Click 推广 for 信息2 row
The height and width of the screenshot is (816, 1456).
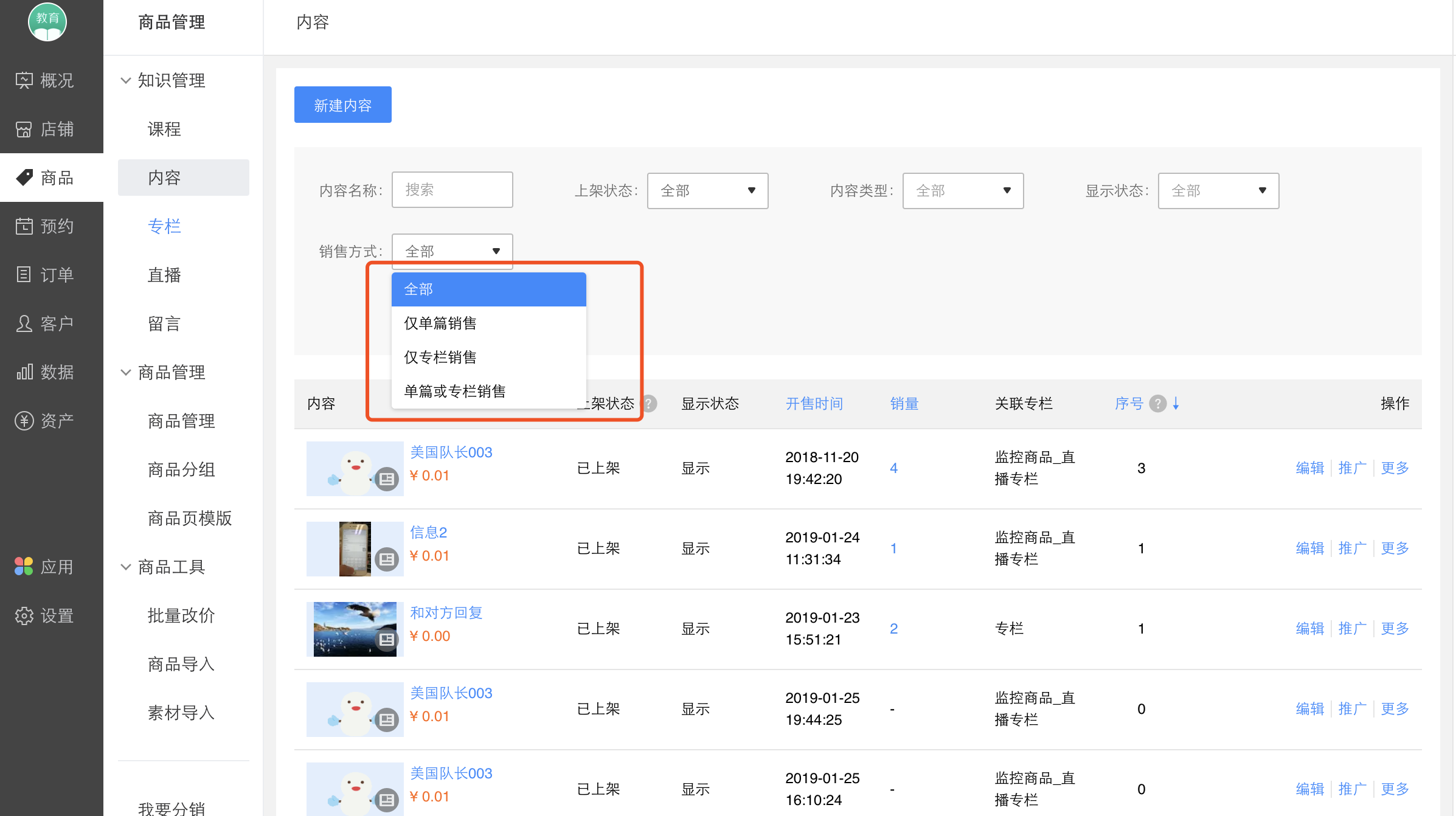click(x=1353, y=548)
